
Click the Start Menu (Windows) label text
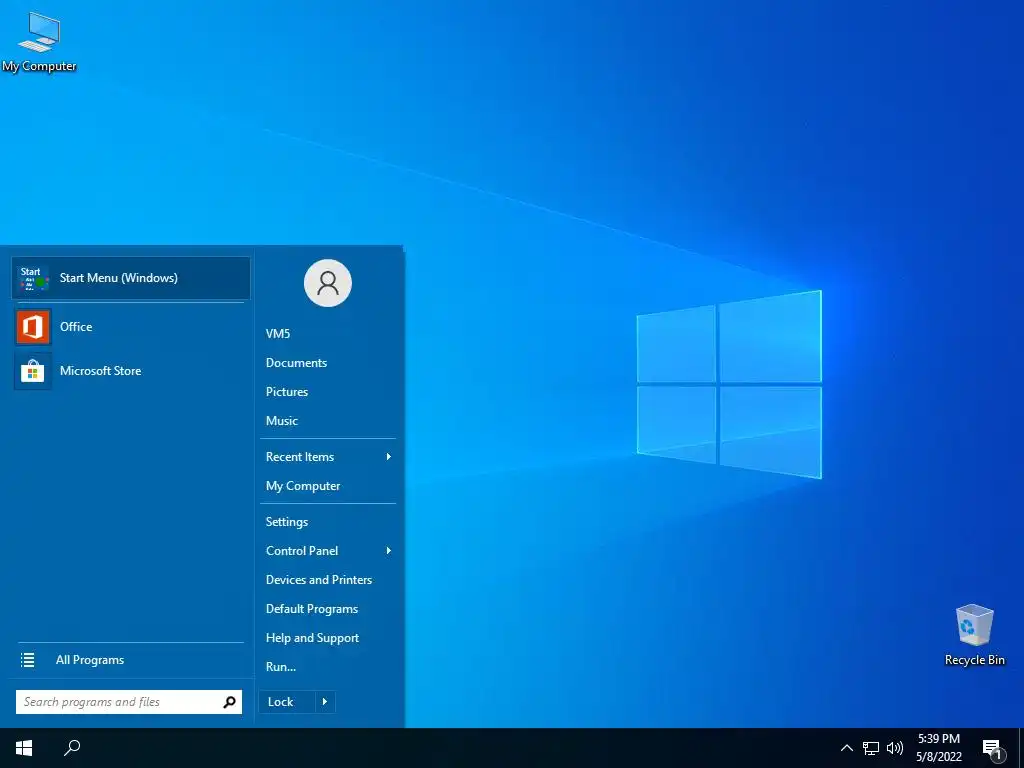pos(119,278)
